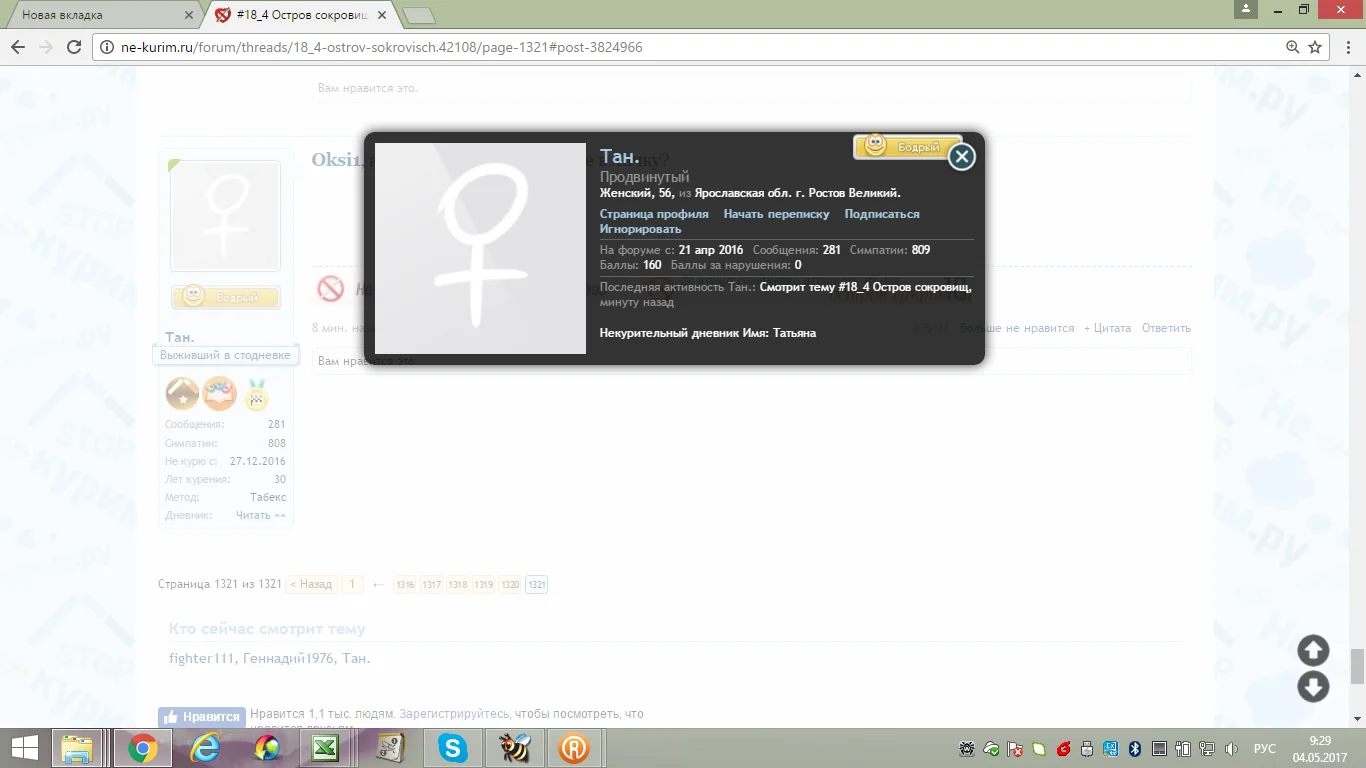
Task: Open the globe-arrow browser icon on taskbar
Action: click(266, 748)
